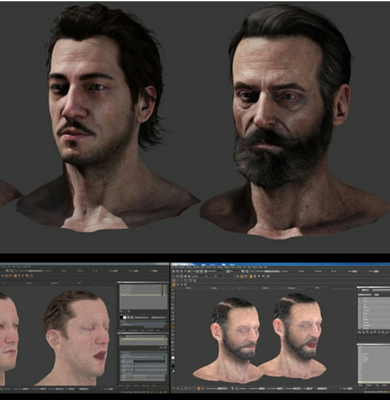Click the brush slider in left window's top toolbar
This screenshot has width=390, height=400.
(x=36, y=271)
